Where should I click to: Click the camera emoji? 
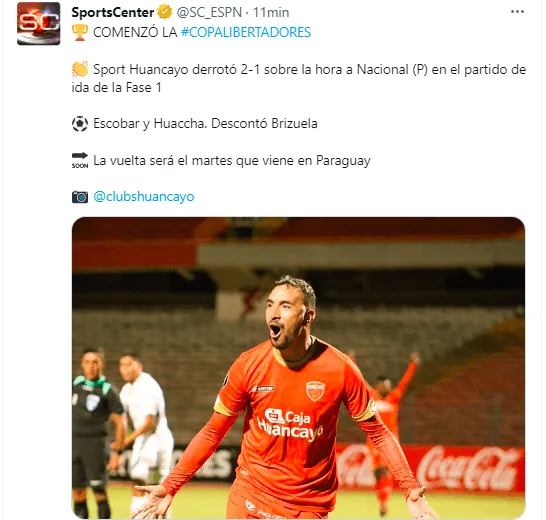[80, 197]
